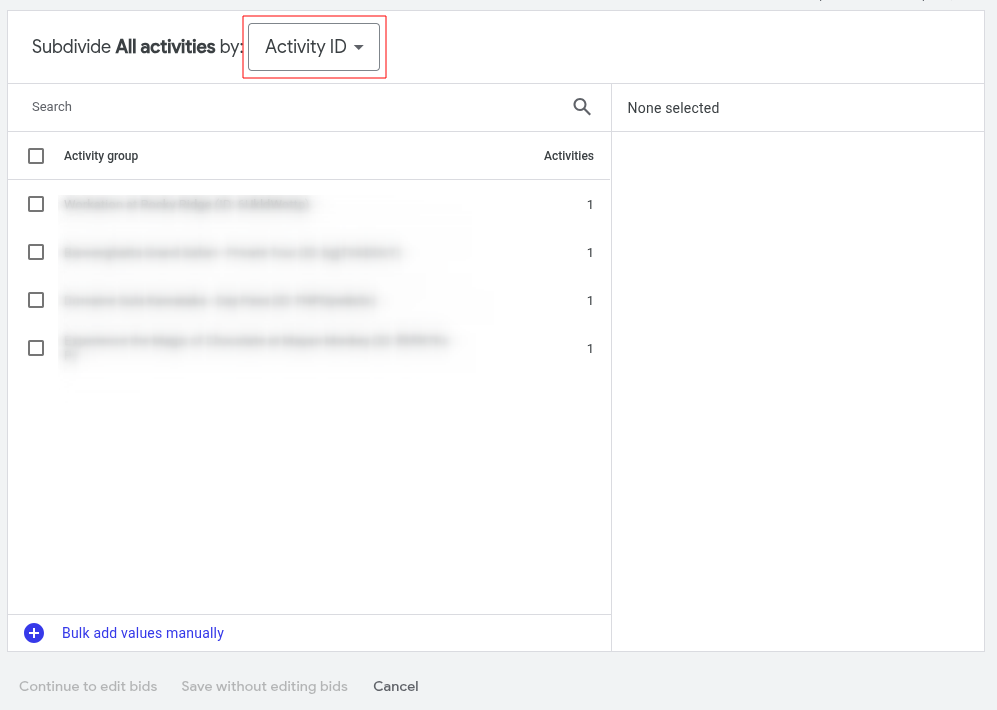Check the first activity row checkbox

(x=36, y=204)
